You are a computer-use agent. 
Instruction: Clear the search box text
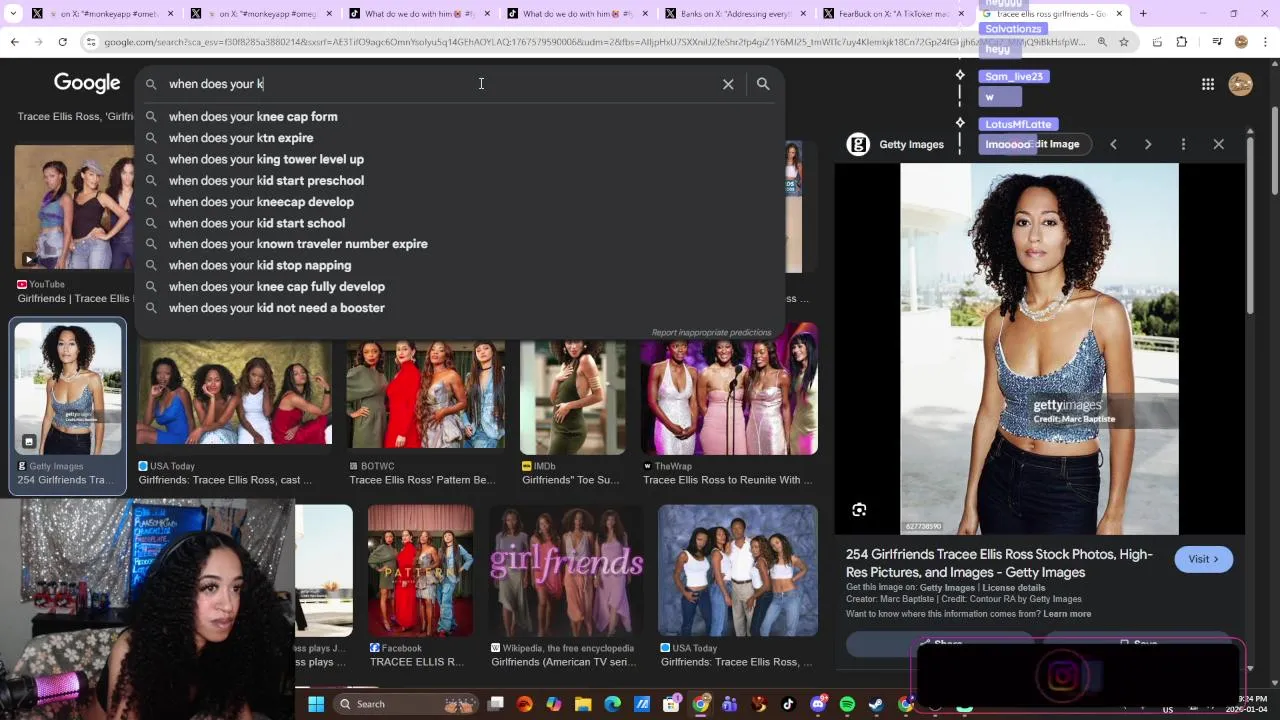pyautogui.click(x=728, y=84)
